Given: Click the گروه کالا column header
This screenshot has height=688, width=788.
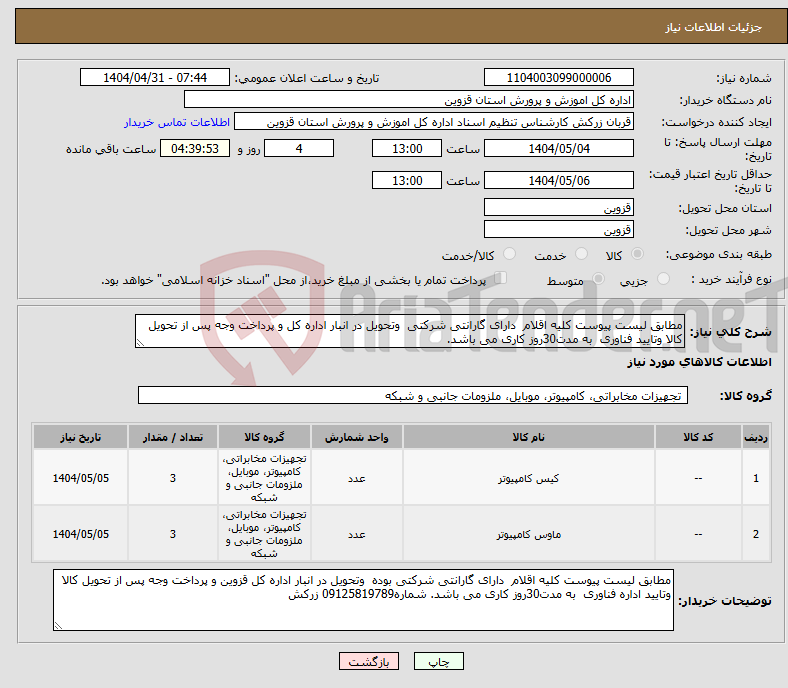Looking at the screenshot, I should (264, 437).
